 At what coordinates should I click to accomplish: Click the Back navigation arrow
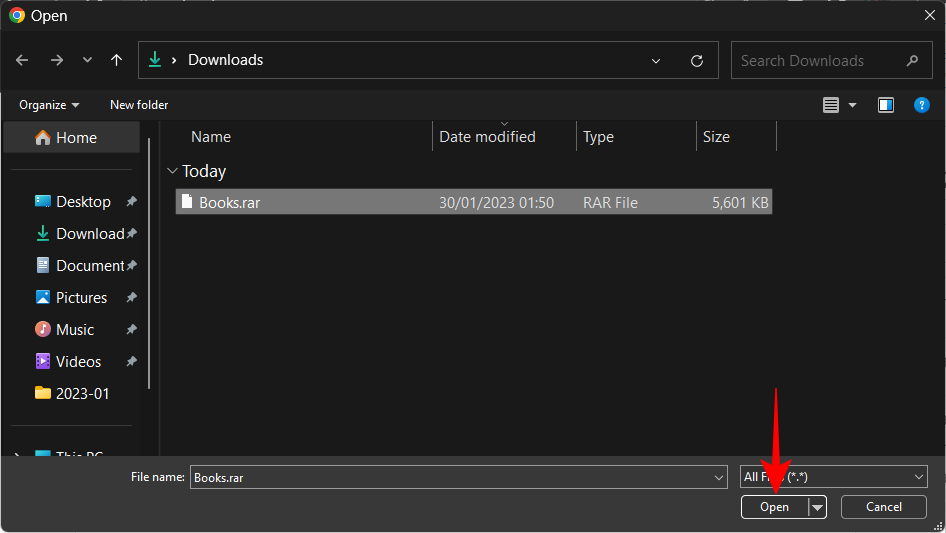22,60
